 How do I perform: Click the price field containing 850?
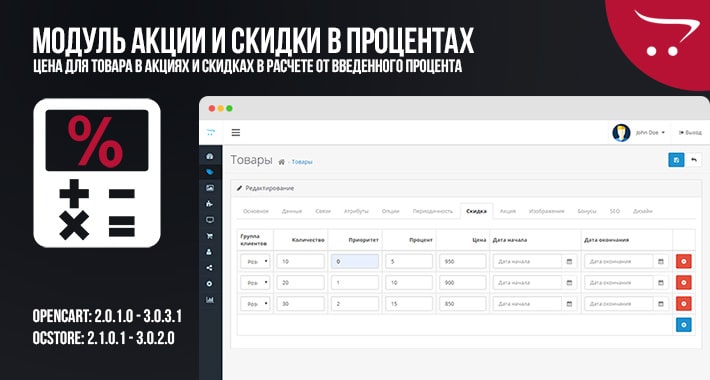(463, 303)
